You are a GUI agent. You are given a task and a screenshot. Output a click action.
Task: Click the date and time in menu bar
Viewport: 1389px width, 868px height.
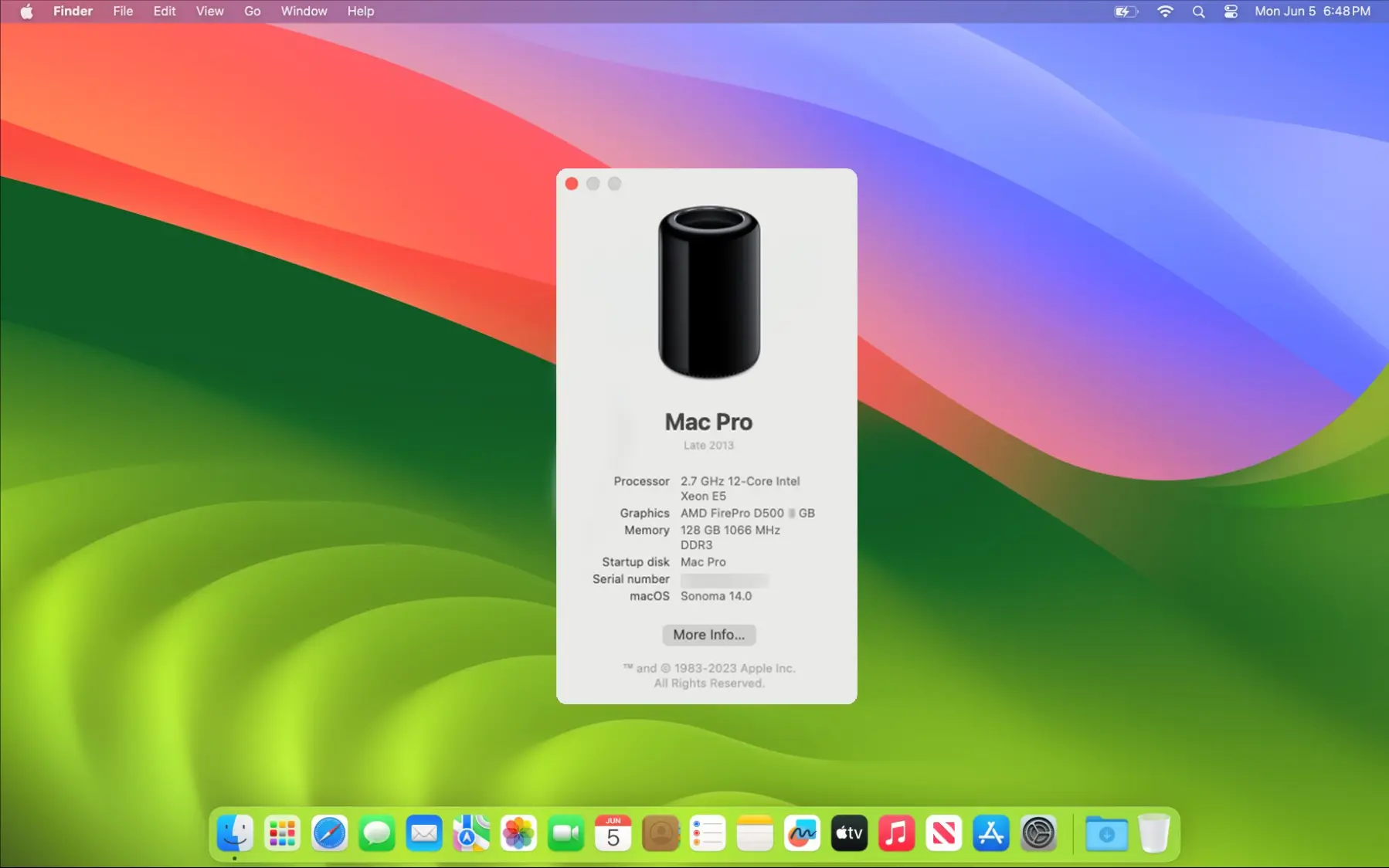(x=1313, y=12)
